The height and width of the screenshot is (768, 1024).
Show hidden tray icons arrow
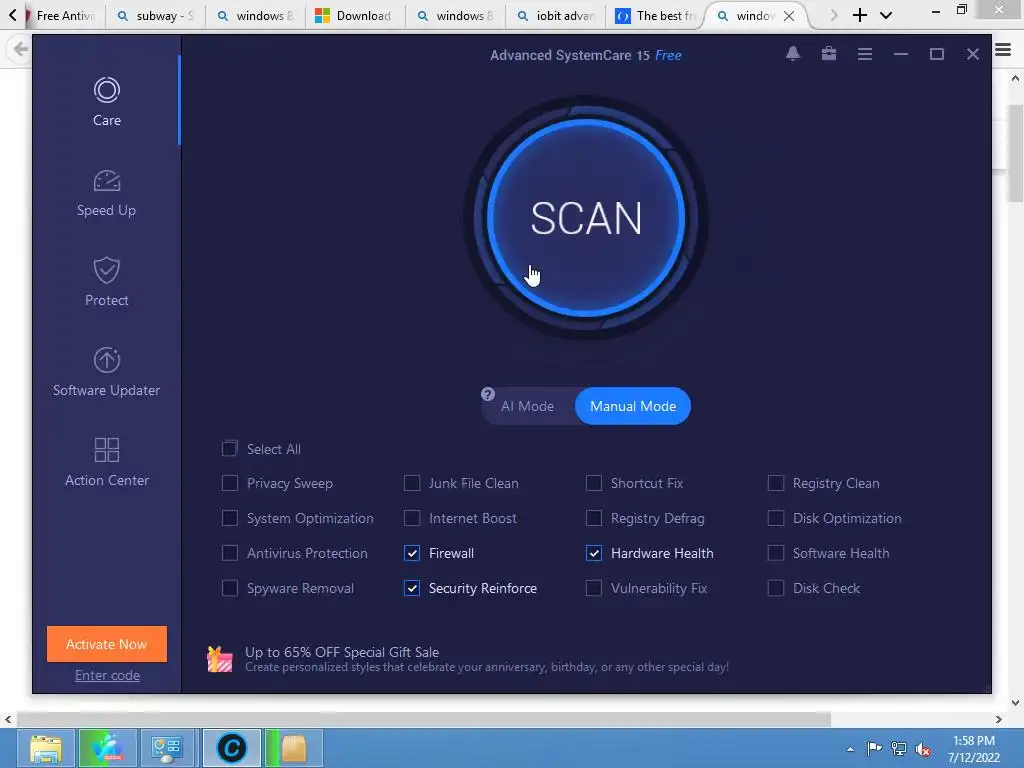click(850, 749)
